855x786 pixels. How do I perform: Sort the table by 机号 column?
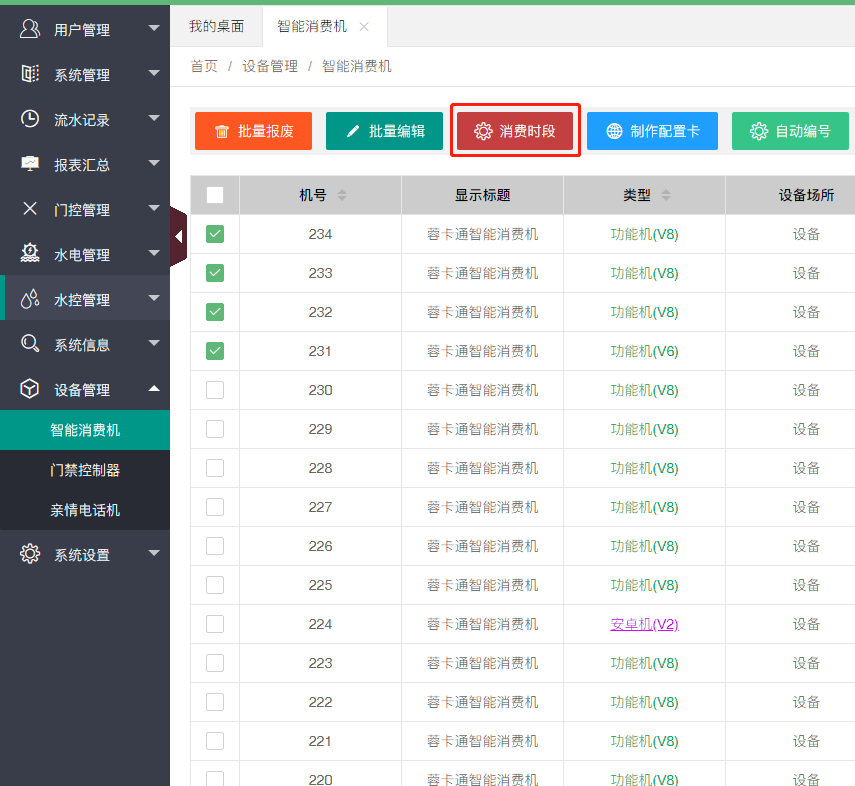(342, 195)
